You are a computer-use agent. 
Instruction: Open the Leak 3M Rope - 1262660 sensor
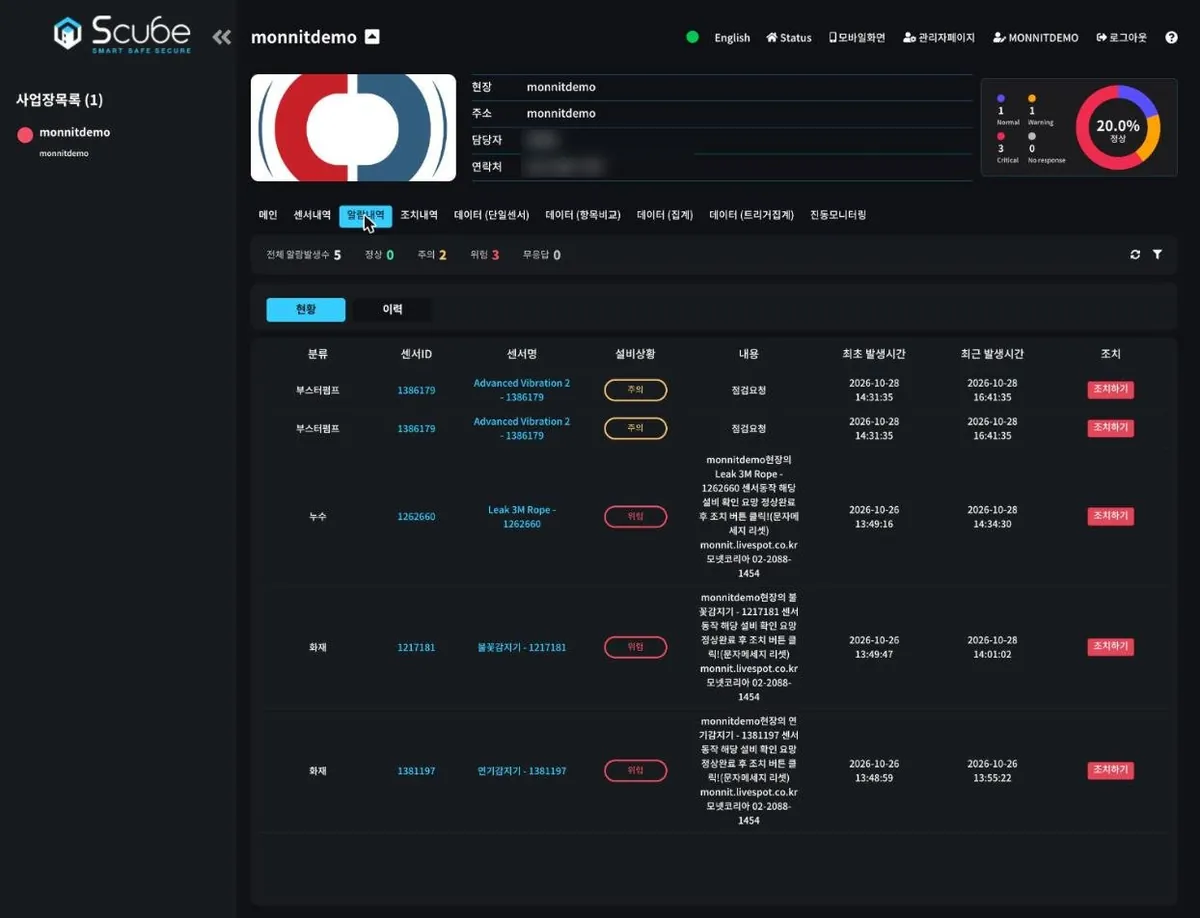[522, 517]
